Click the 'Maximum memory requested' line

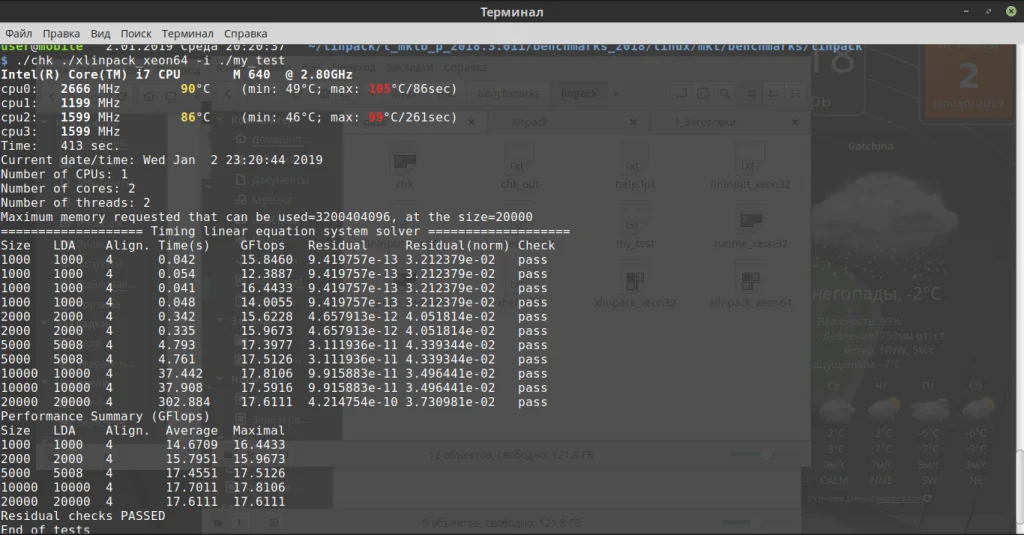[x=266, y=217]
